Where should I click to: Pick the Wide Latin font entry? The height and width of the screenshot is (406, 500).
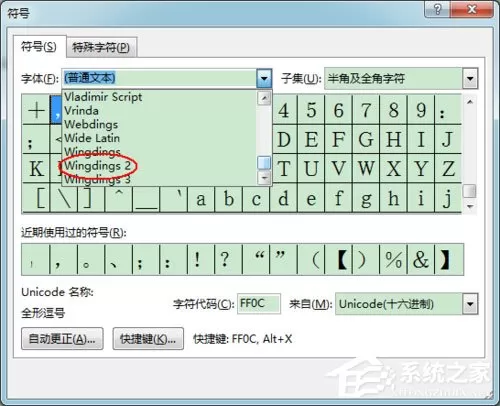pos(92,138)
